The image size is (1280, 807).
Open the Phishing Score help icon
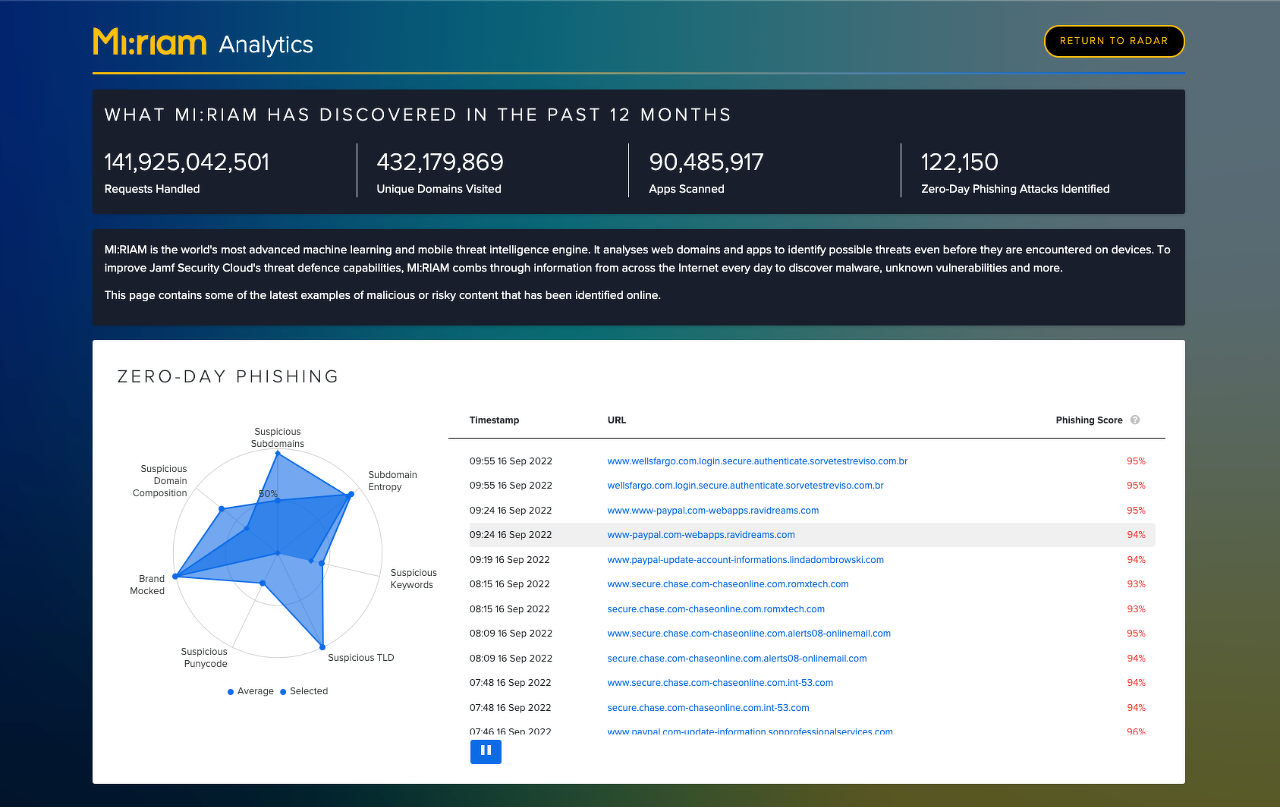(x=1135, y=420)
